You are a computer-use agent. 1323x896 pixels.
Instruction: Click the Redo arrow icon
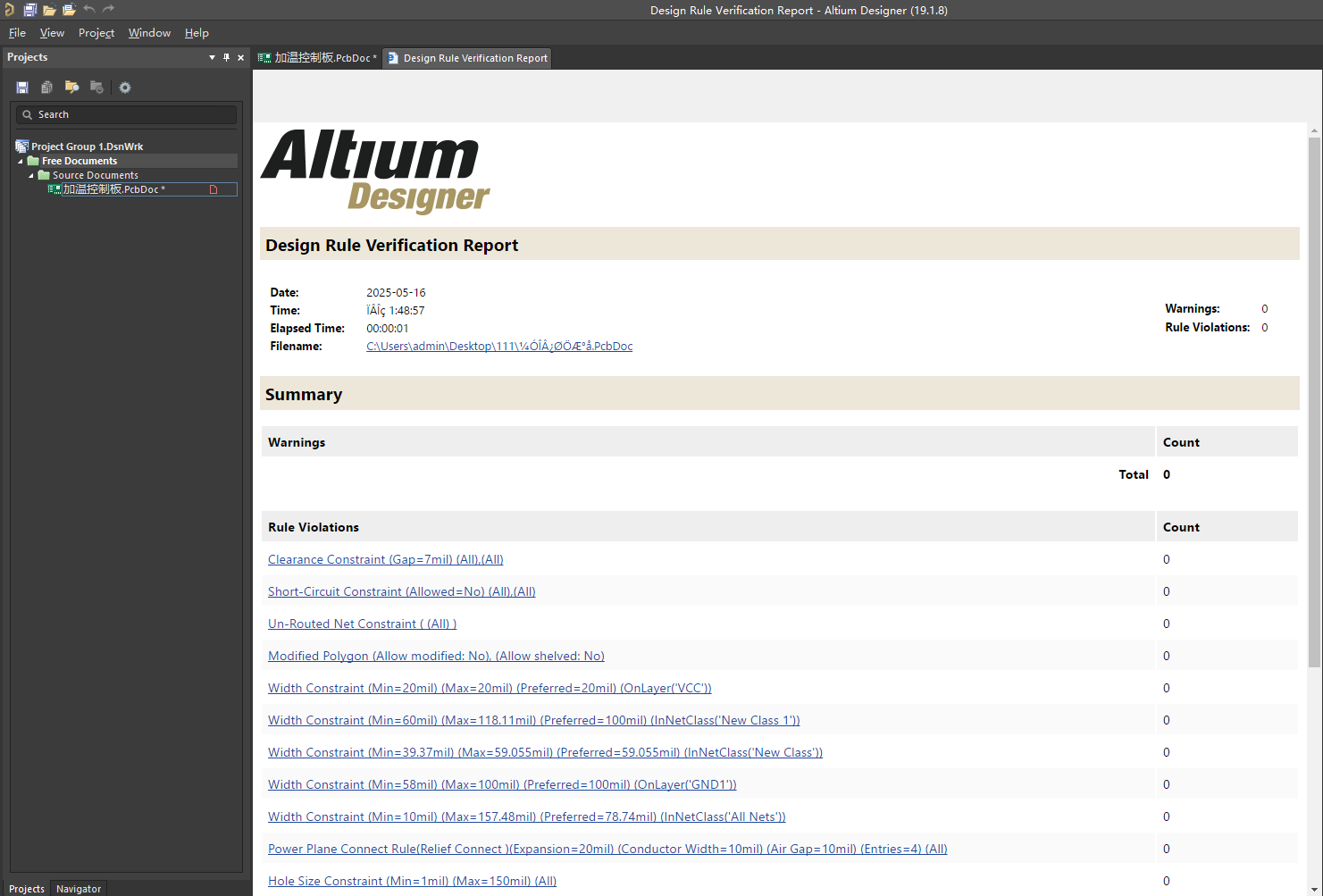(x=109, y=10)
